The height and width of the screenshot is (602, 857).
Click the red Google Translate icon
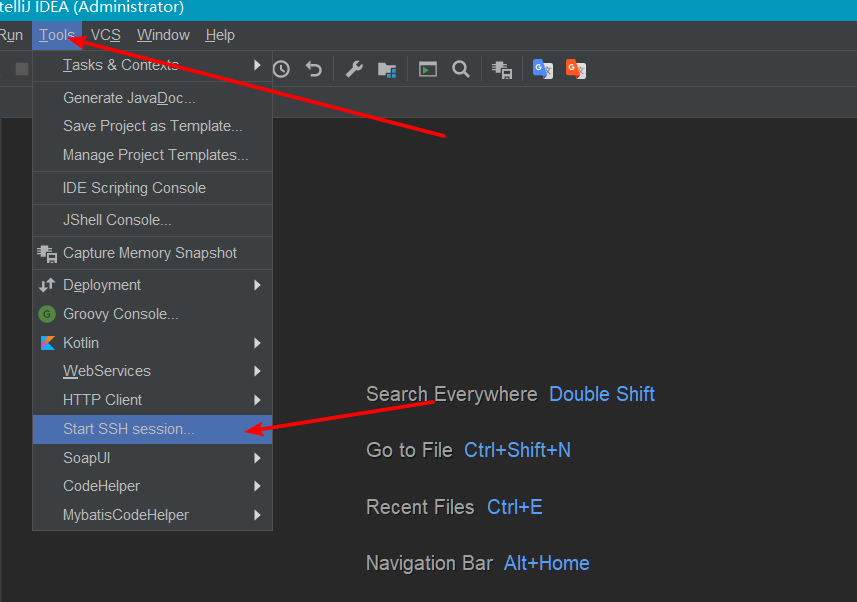[576, 69]
